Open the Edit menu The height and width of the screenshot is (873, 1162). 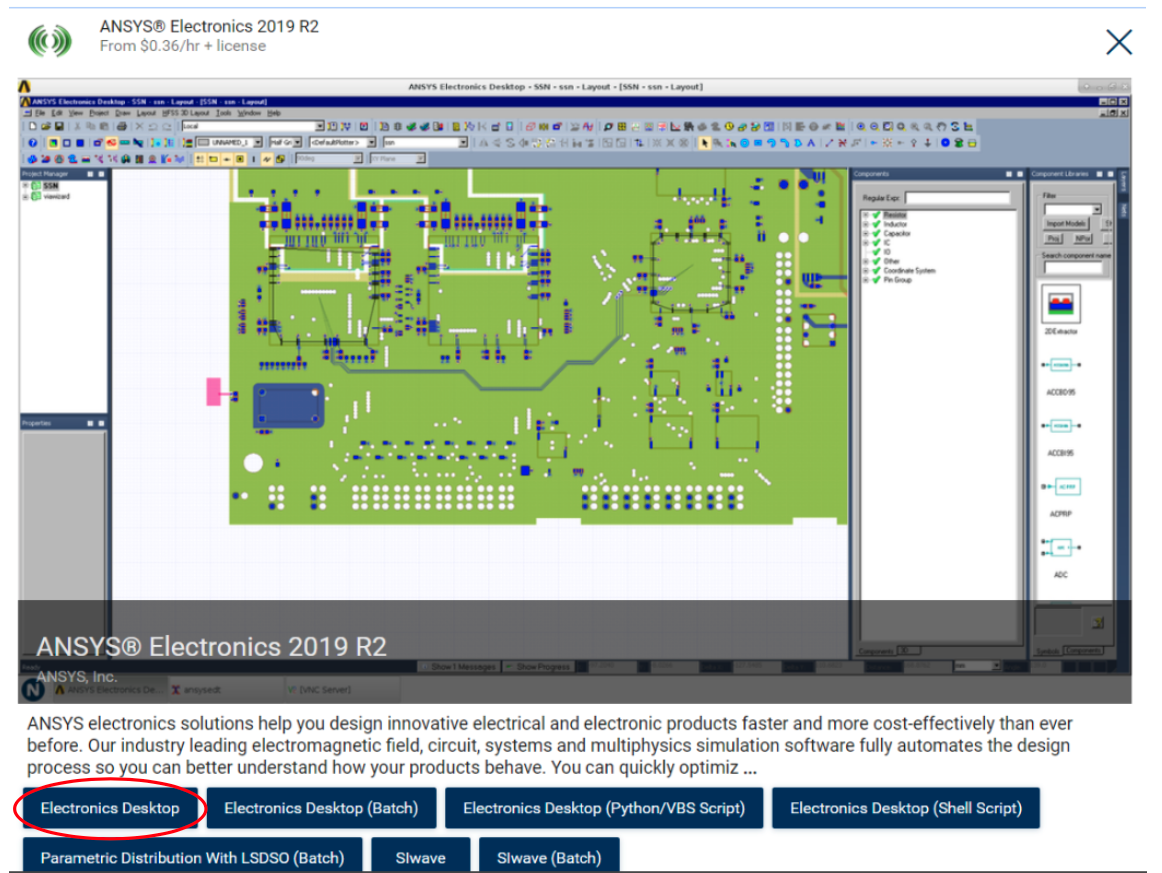(x=57, y=113)
